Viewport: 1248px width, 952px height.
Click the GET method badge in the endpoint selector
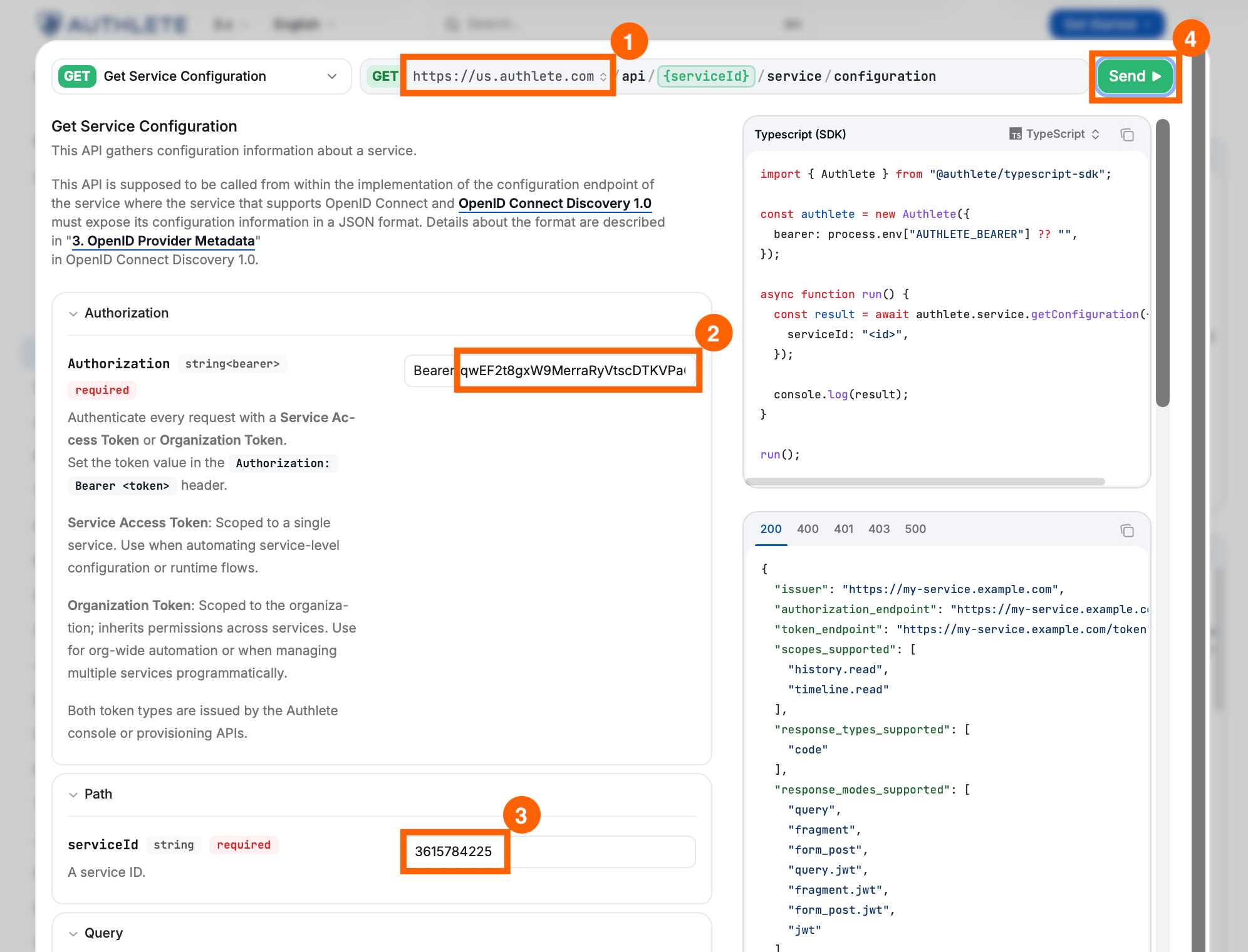[x=77, y=76]
